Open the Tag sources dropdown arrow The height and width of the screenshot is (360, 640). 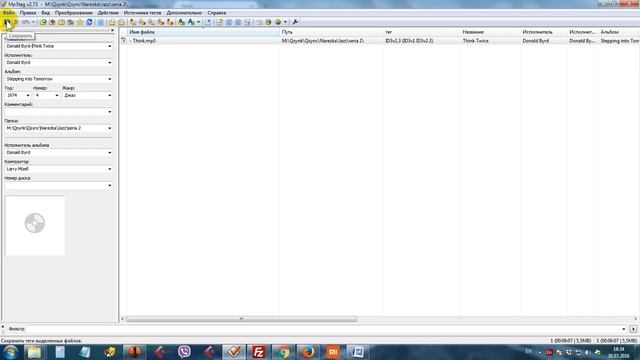[x=285, y=22]
